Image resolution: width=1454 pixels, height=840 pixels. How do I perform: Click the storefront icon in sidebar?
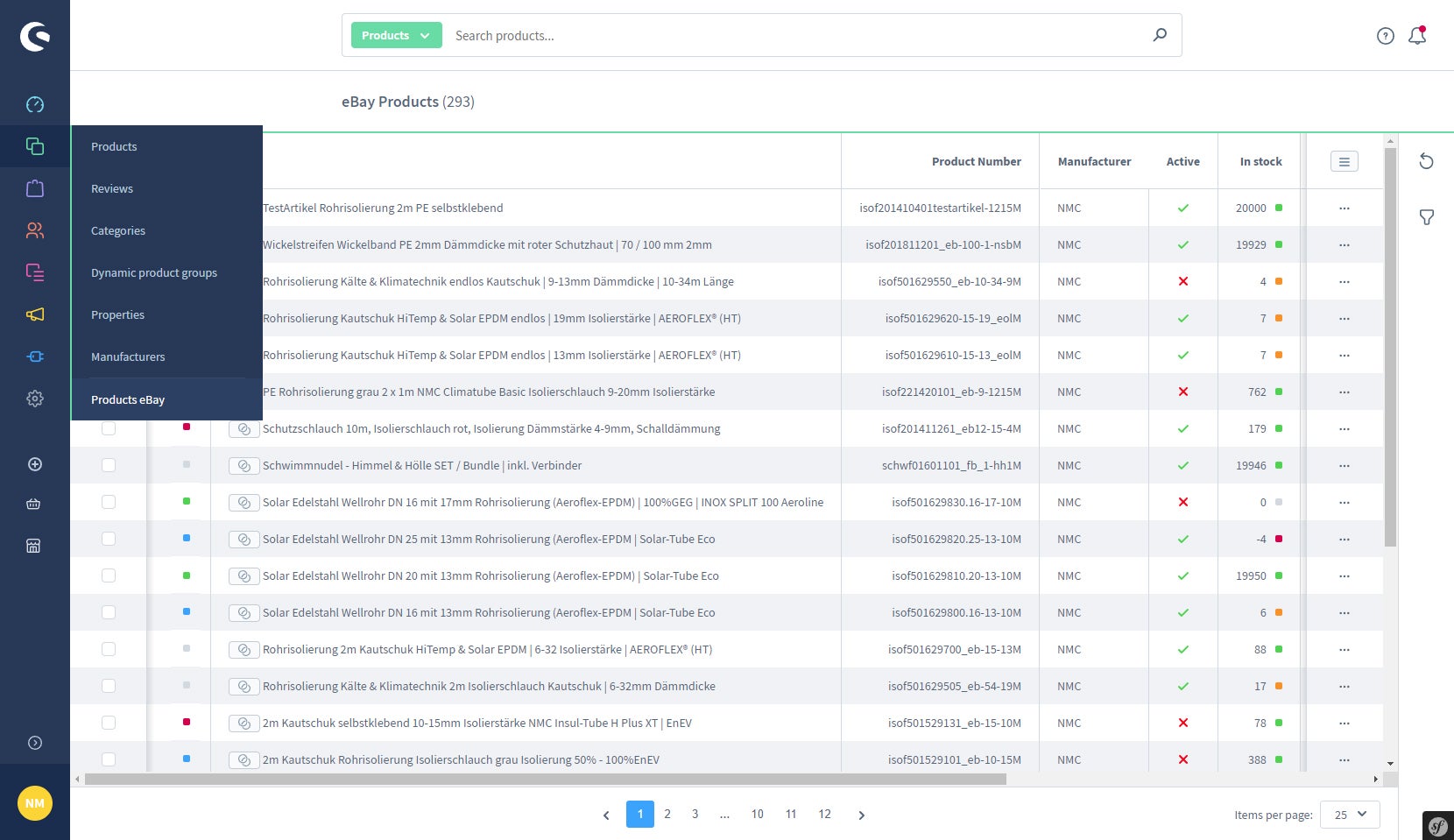(x=34, y=546)
